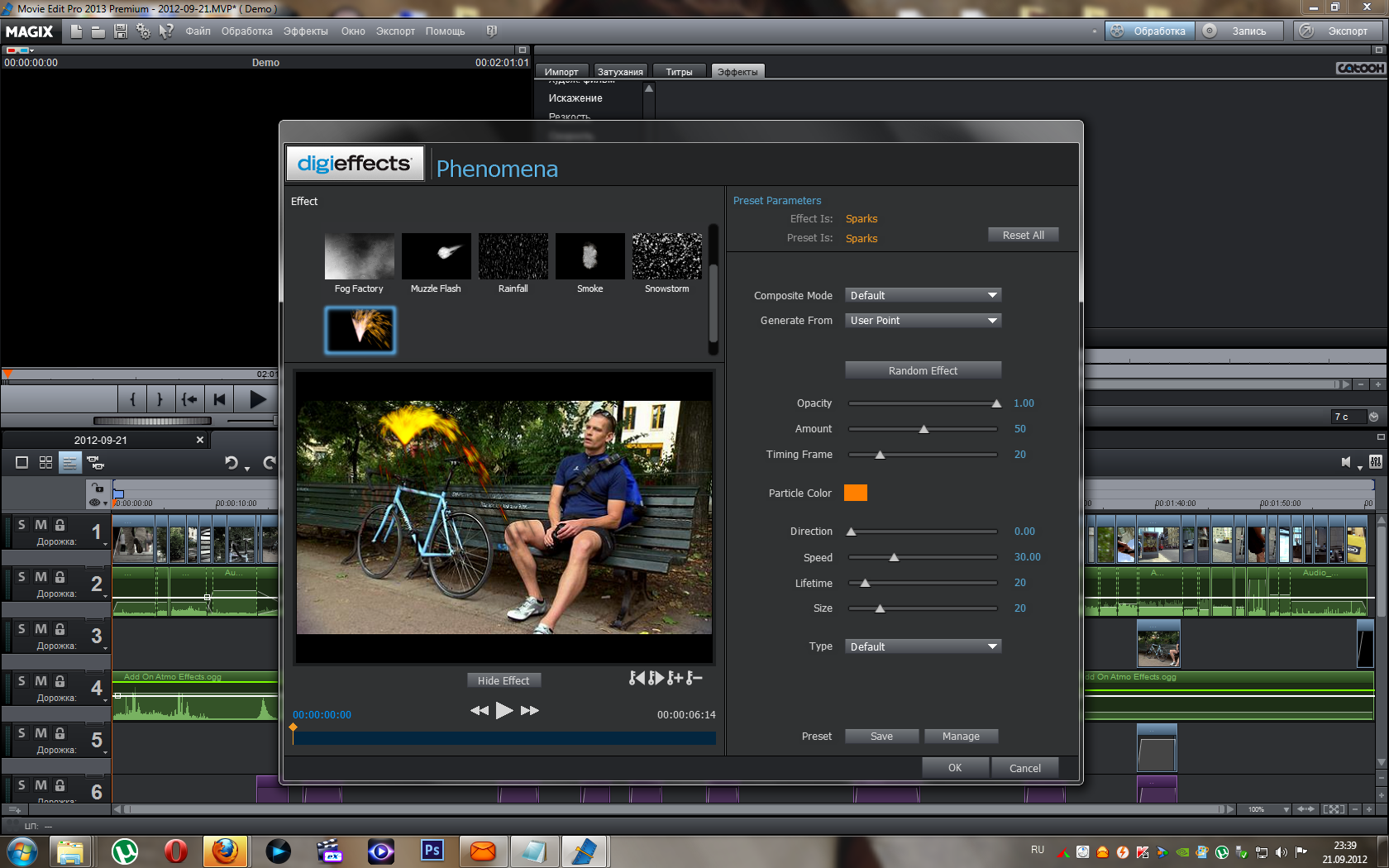This screenshot has width=1389, height=868.
Task: Open Photoshop from the taskbar
Action: tap(432, 851)
